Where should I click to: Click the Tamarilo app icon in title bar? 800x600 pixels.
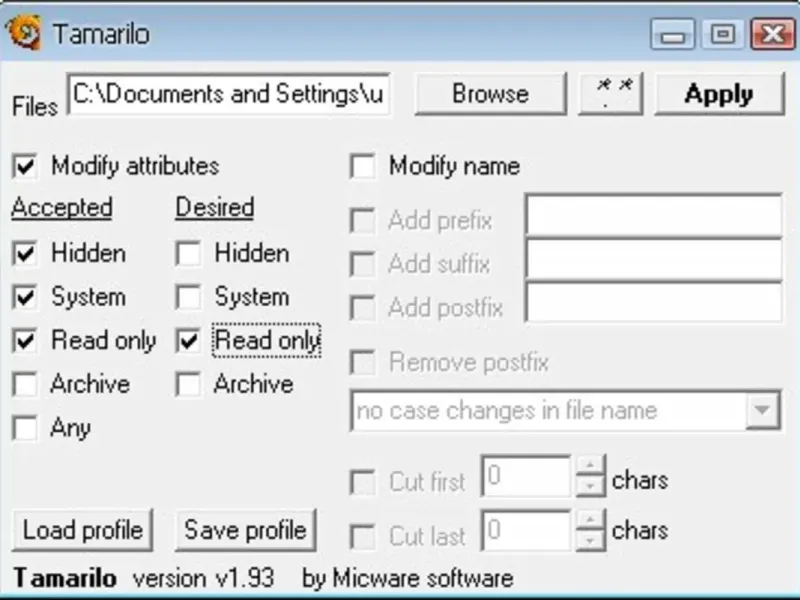click(23, 33)
